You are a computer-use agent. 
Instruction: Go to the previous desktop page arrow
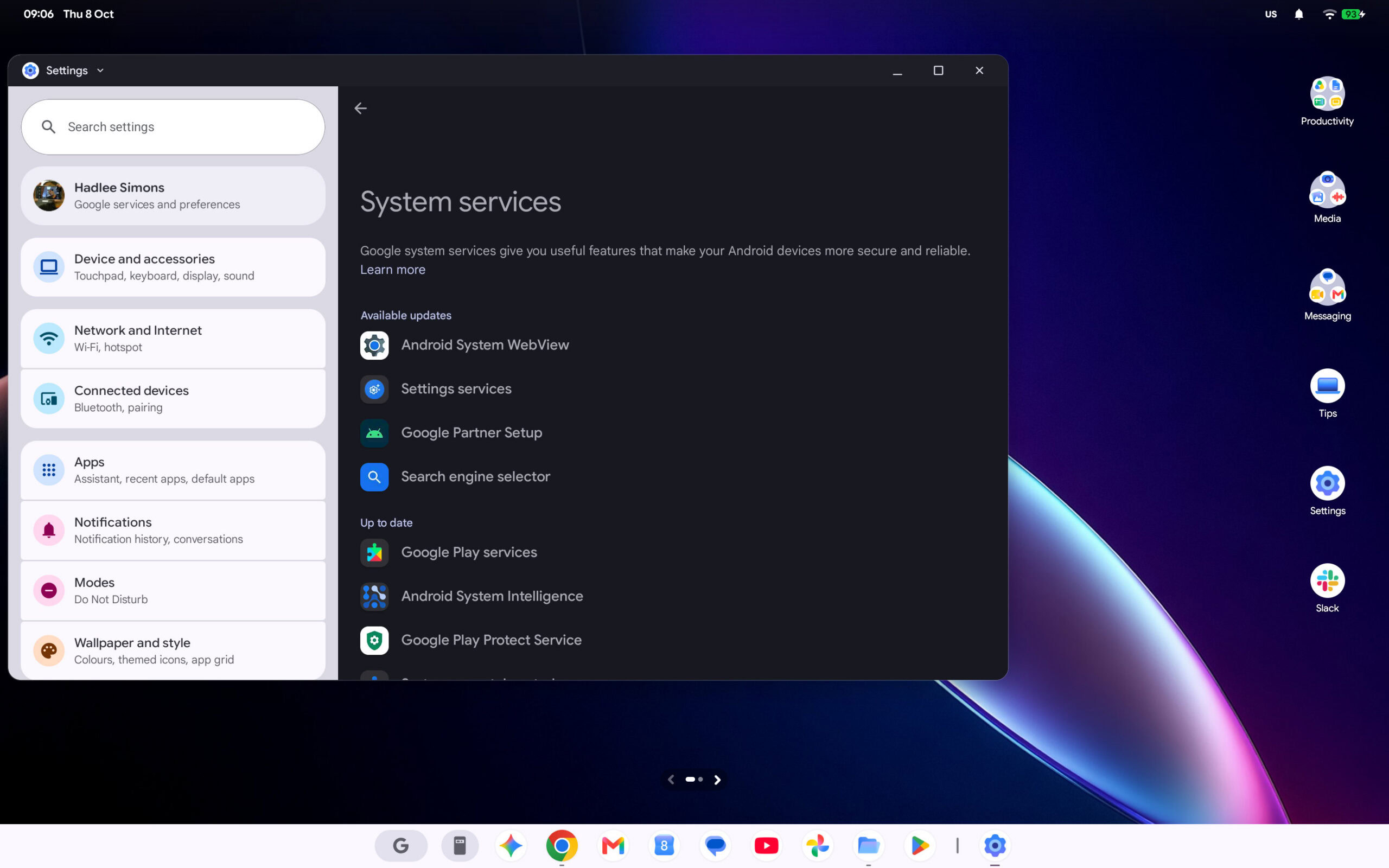tap(671, 780)
